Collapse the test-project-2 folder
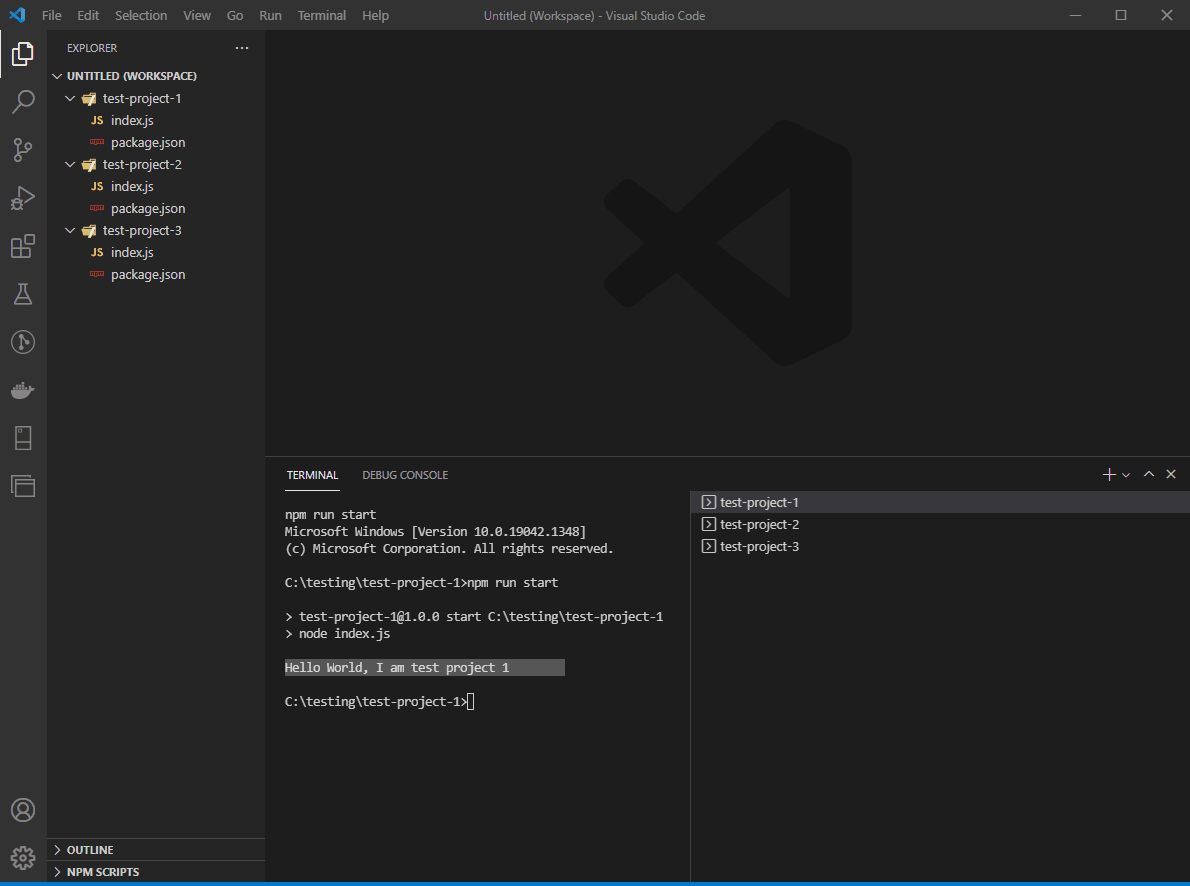This screenshot has height=886, width=1190. (156, 164)
